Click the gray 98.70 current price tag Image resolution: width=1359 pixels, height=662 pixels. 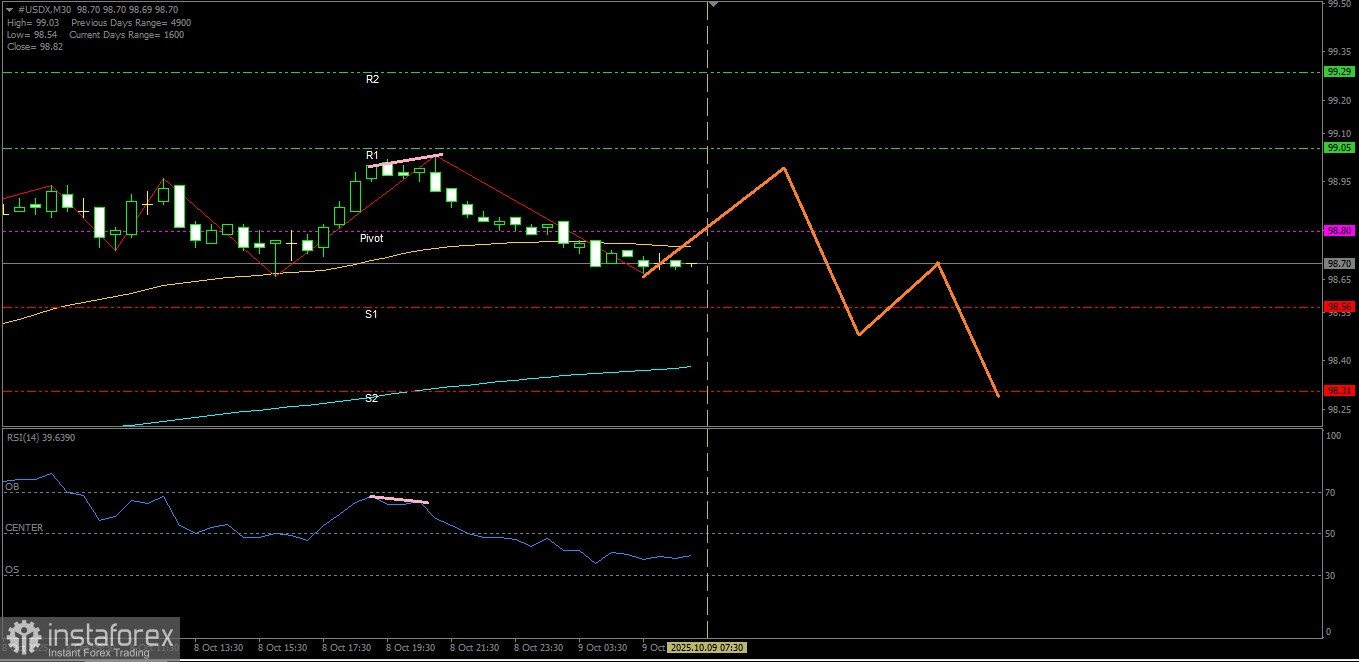pyautogui.click(x=1338, y=264)
